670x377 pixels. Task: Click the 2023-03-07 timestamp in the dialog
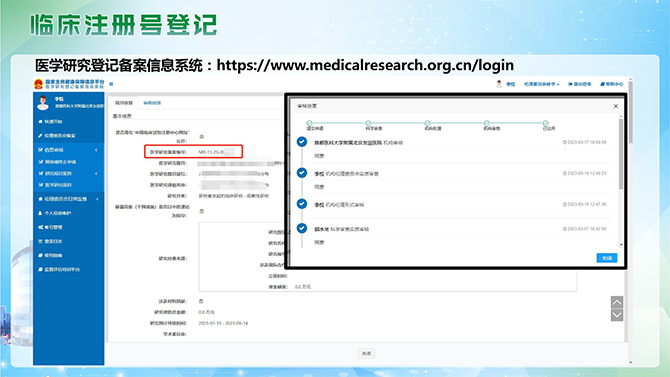pos(585,229)
